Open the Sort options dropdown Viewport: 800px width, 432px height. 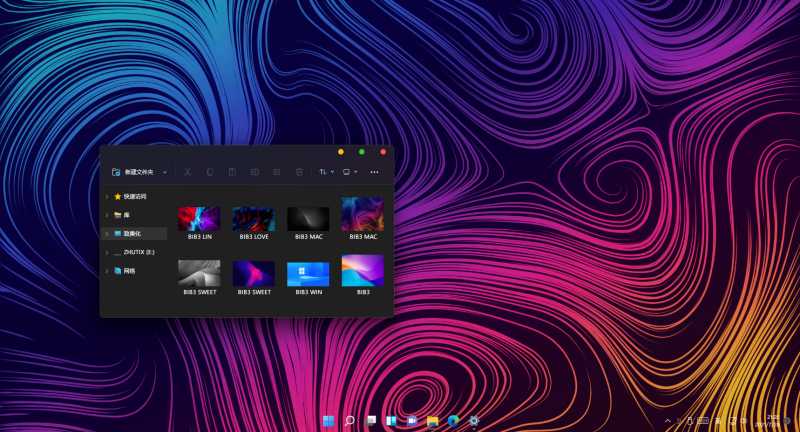click(x=325, y=172)
